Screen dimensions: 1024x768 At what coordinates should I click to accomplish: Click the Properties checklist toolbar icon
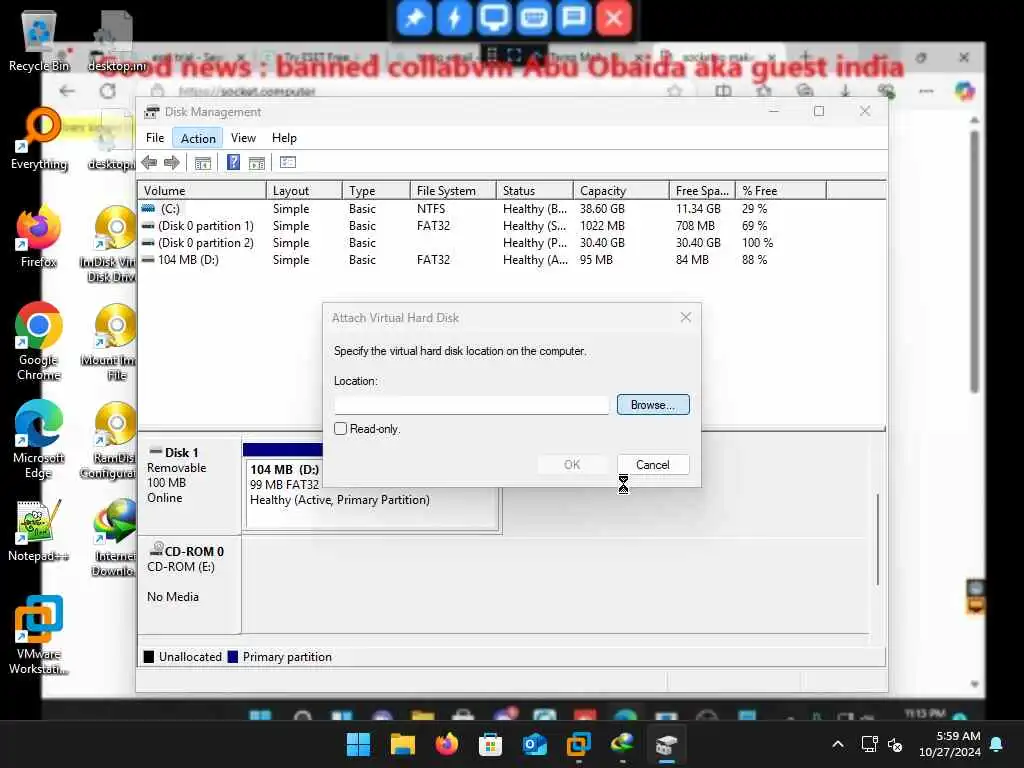tap(288, 162)
